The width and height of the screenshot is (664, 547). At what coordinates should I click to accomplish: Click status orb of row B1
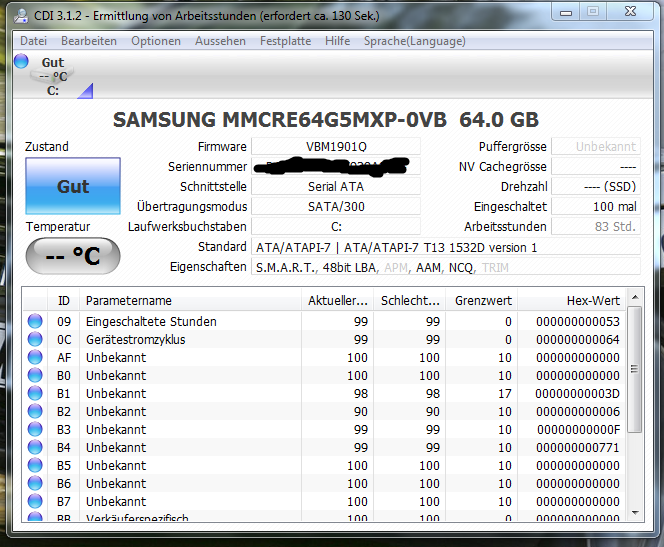point(35,393)
